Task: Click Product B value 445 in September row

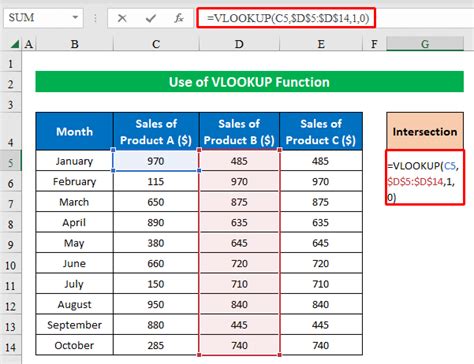Action: click(239, 325)
